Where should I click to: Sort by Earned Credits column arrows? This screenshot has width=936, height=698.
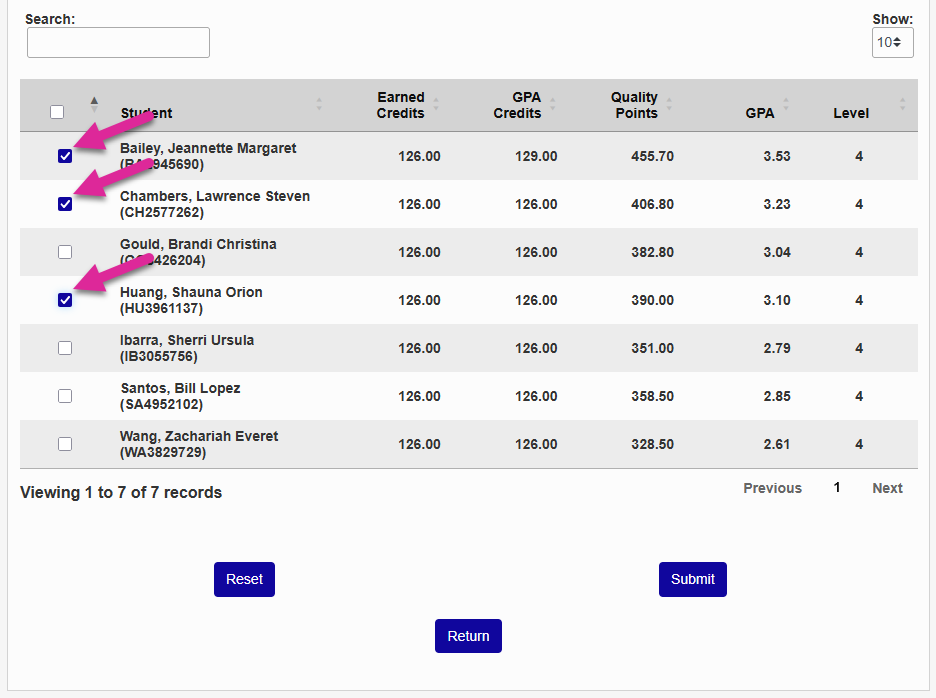pos(436,104)
